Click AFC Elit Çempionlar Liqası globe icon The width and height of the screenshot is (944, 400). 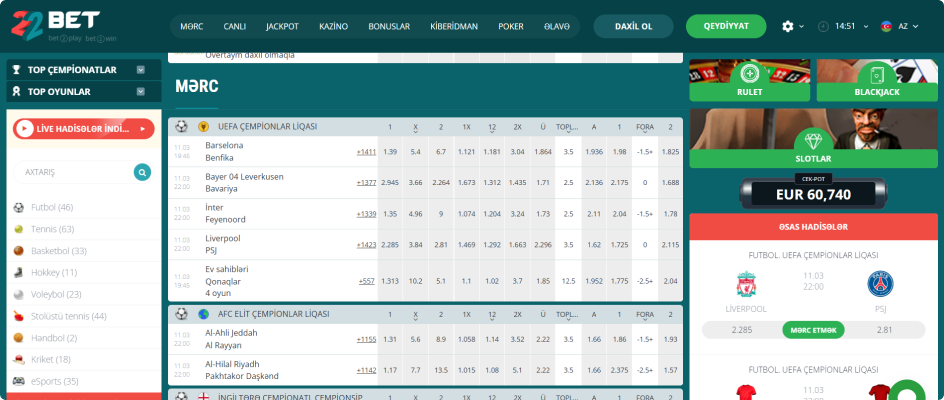[203, 314]
